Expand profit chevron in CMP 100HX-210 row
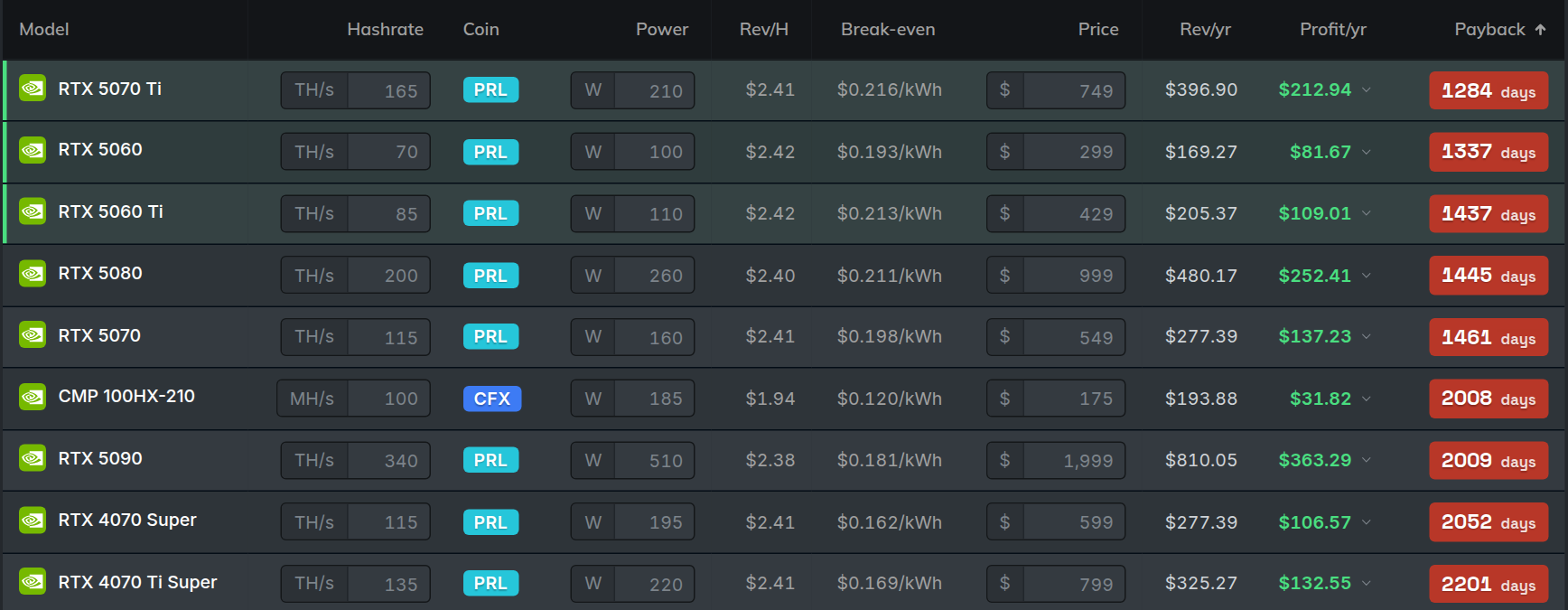This screenshot has width=1568, height=610. click(x=1367, y=399)
